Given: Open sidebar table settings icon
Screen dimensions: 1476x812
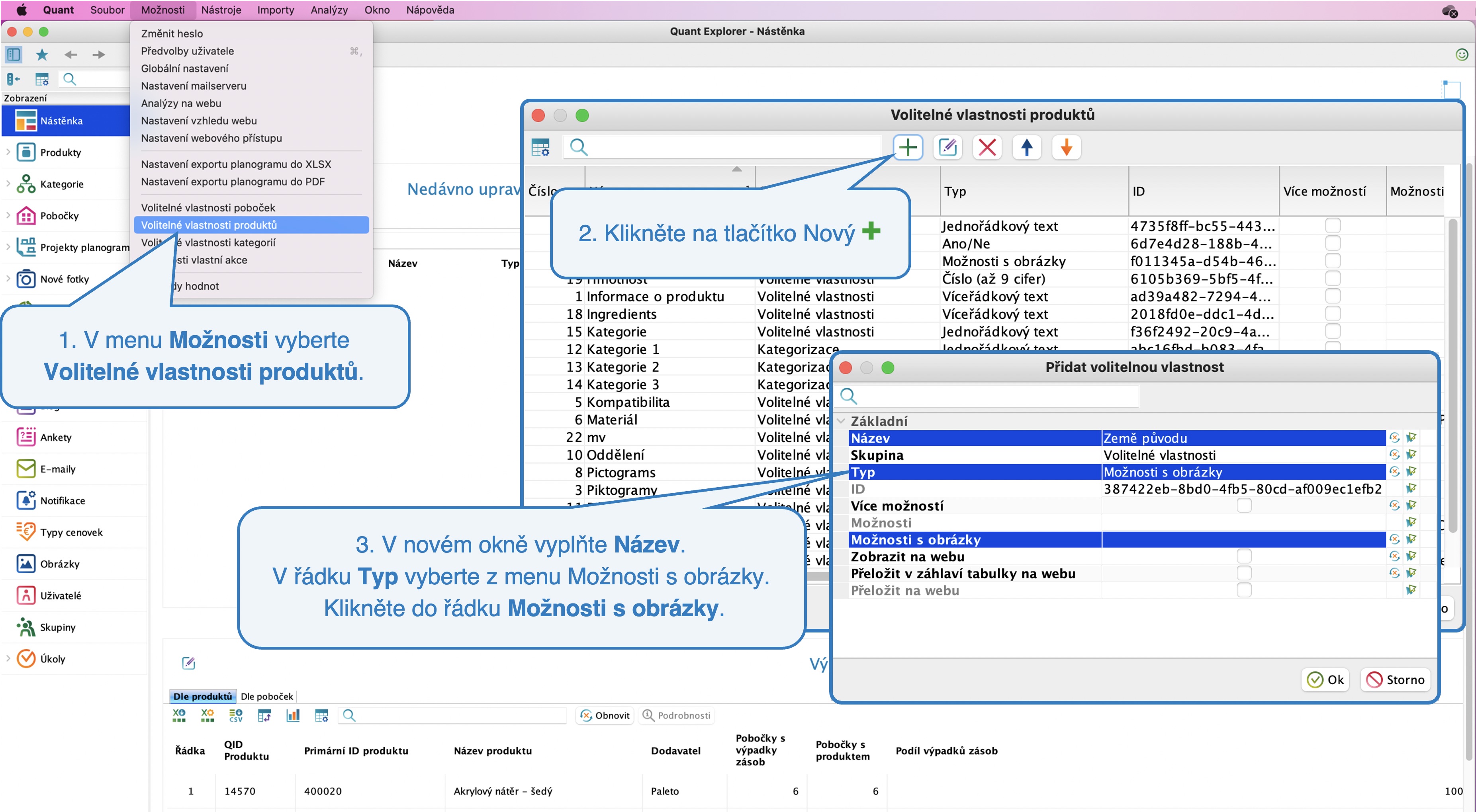Looking at the screenshot, I should coord(42,79).
